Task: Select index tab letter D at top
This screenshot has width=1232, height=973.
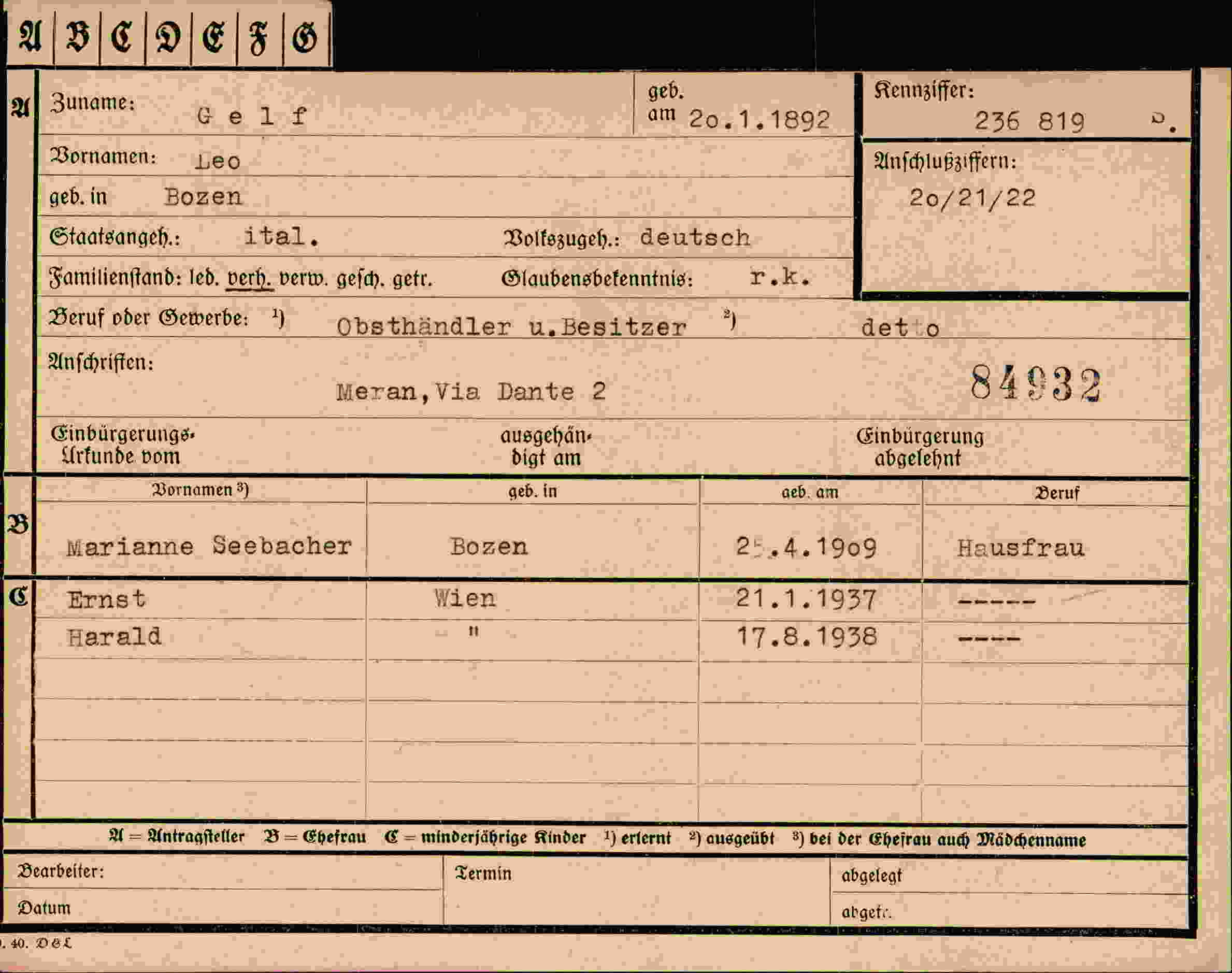Action: [x=168, y=37]
